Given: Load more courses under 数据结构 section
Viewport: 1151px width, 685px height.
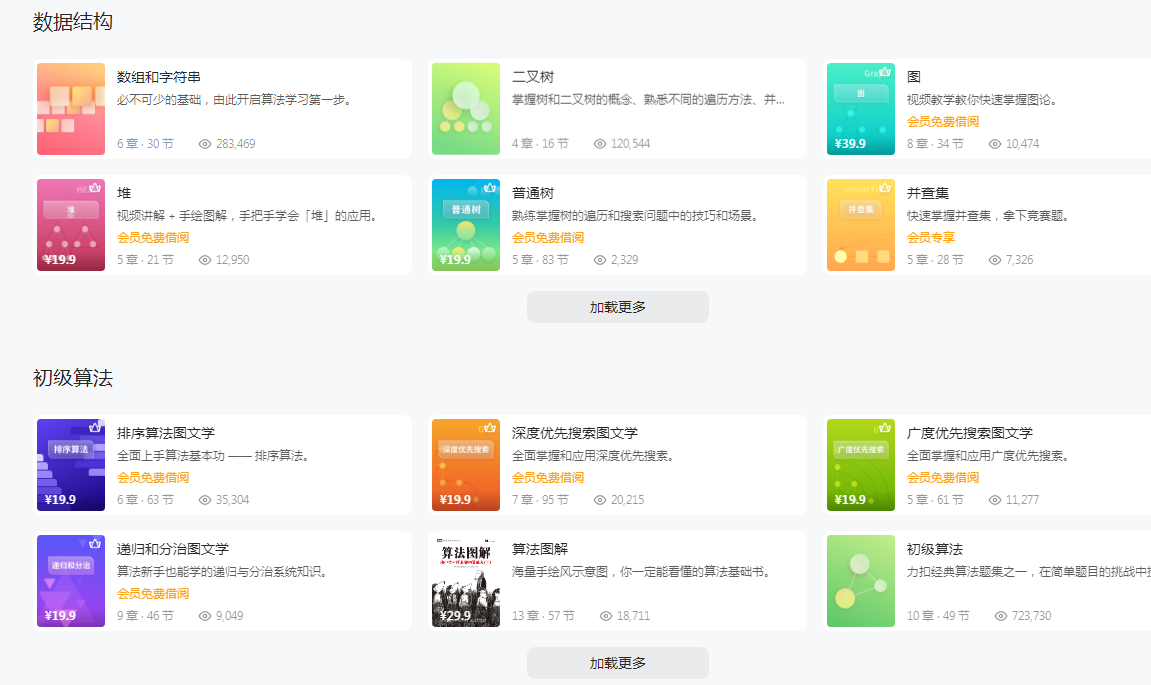Looking at the screenshot, I should 617,307.
